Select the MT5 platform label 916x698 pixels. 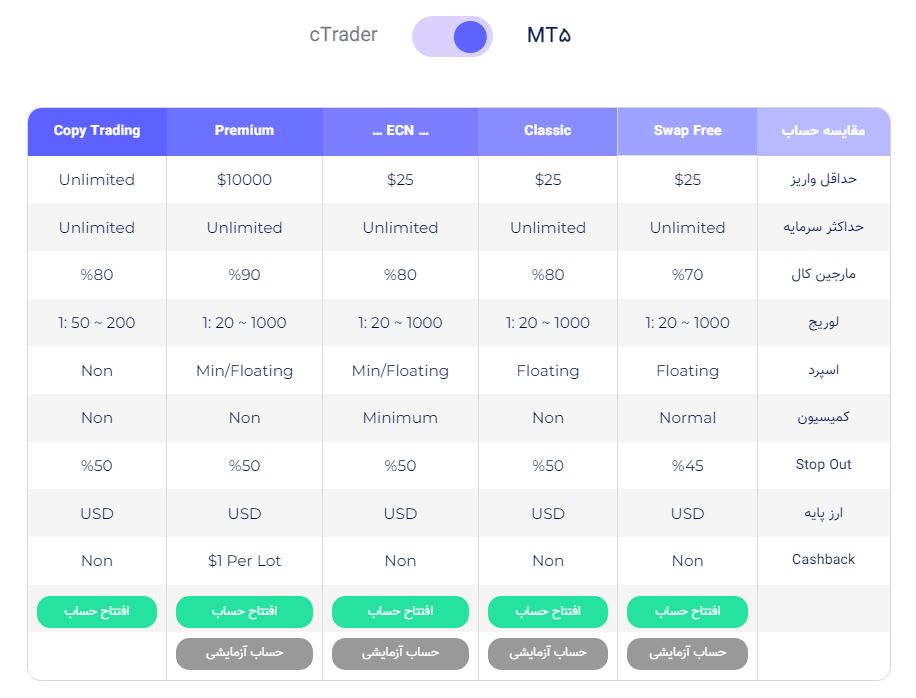[549, 35]
